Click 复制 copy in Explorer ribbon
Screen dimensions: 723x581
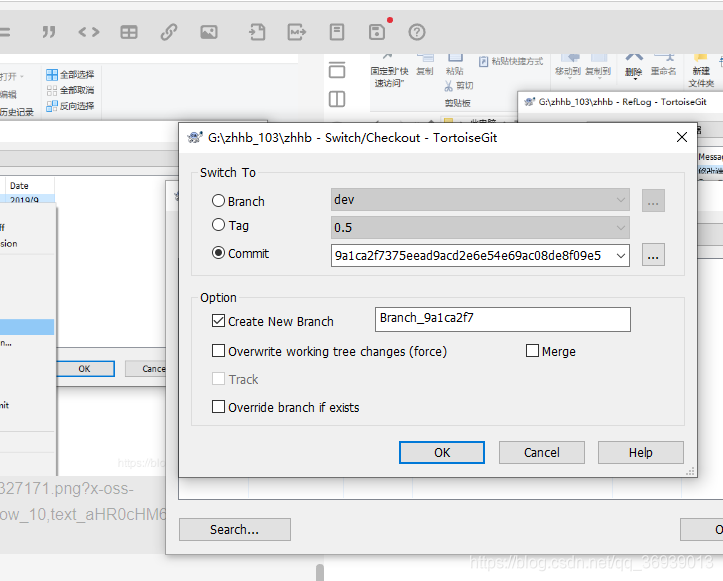[x=425, y=65]
